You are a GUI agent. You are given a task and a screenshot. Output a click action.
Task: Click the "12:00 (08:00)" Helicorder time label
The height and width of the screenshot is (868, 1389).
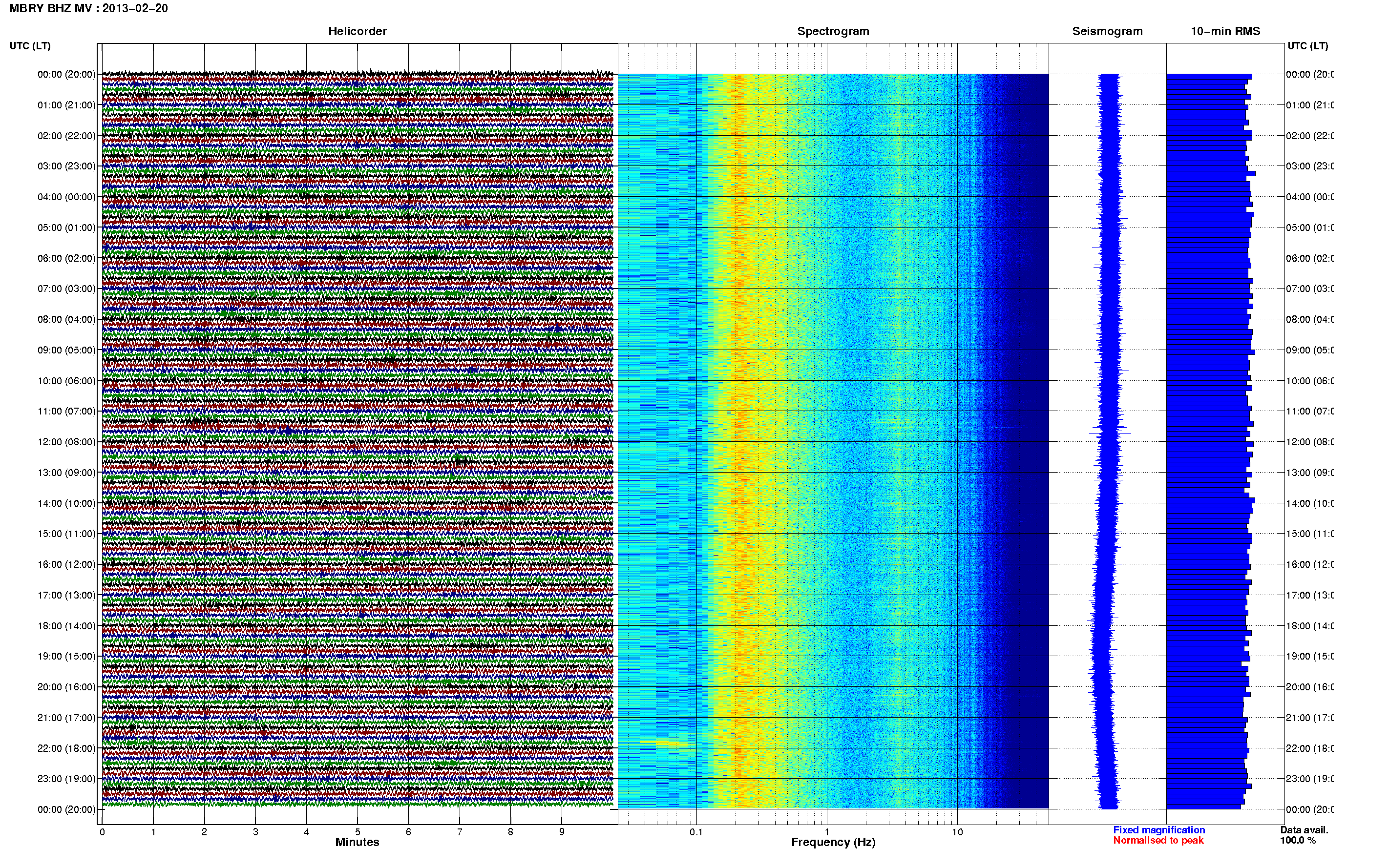click(66, 442)
